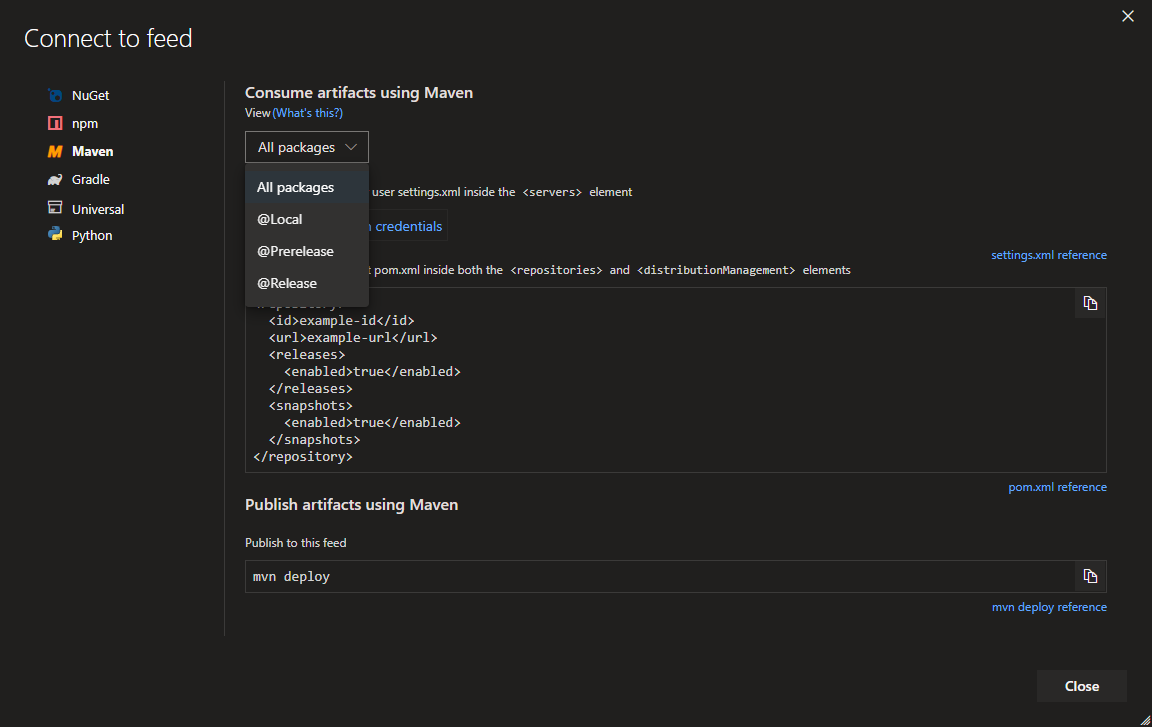Screen dimensions: 1152x727
Task: Click the Gradle elephant icon
Action: 55,179
